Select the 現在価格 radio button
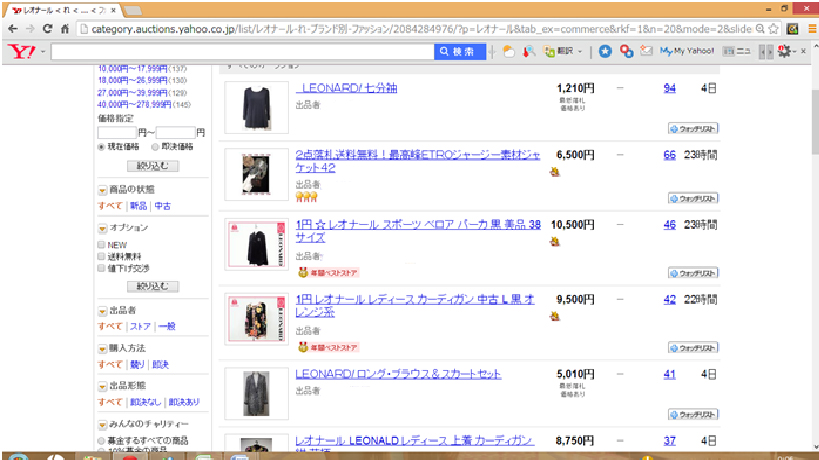This screenshot has width=819, height=460. (x=101, y=147)
